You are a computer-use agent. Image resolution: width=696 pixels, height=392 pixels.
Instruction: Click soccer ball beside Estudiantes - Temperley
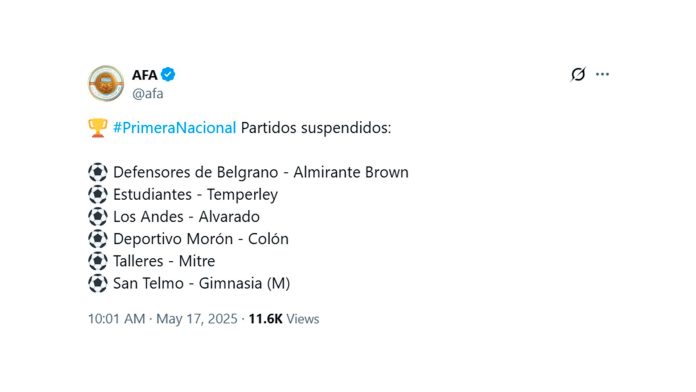point(98,194)
